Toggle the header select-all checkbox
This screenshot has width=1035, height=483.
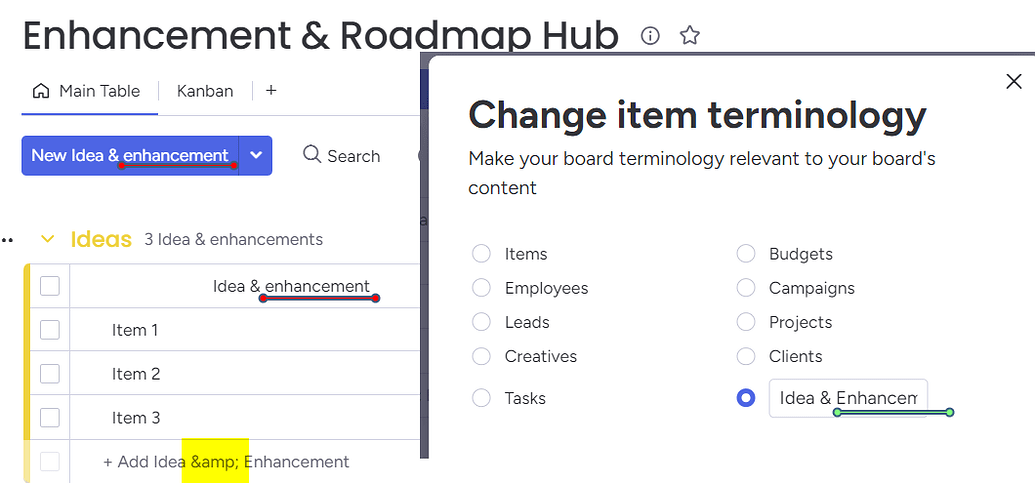(x=50, y=287)
